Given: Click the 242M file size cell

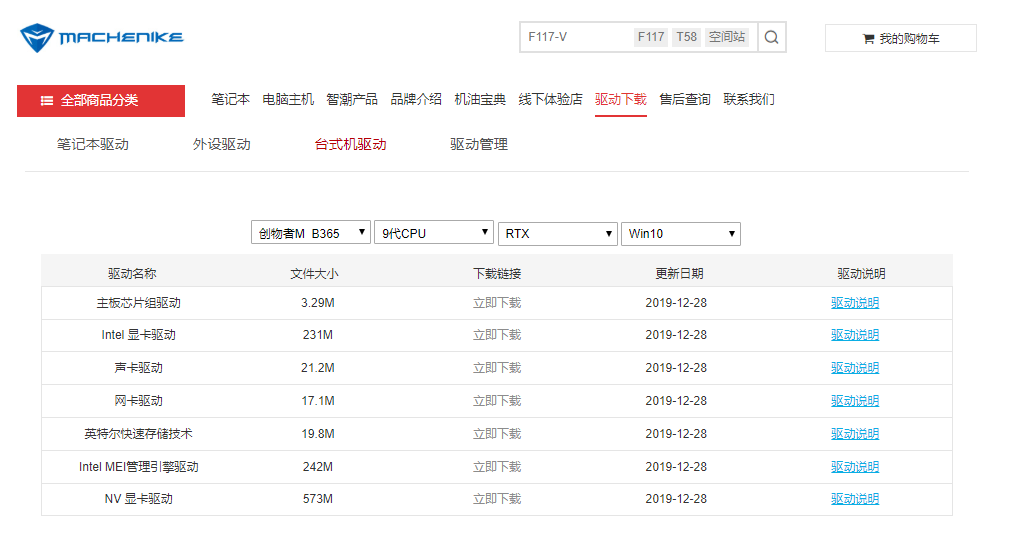Looking at the screenshot, I should click(318, 467).
